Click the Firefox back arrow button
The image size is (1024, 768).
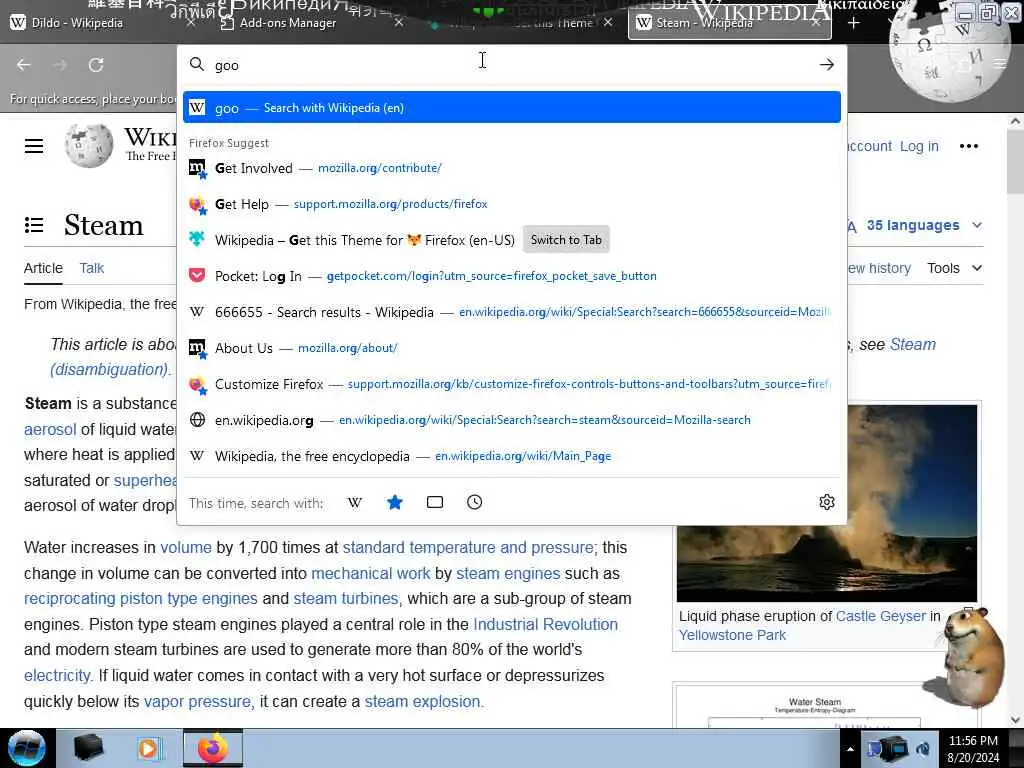24,65
